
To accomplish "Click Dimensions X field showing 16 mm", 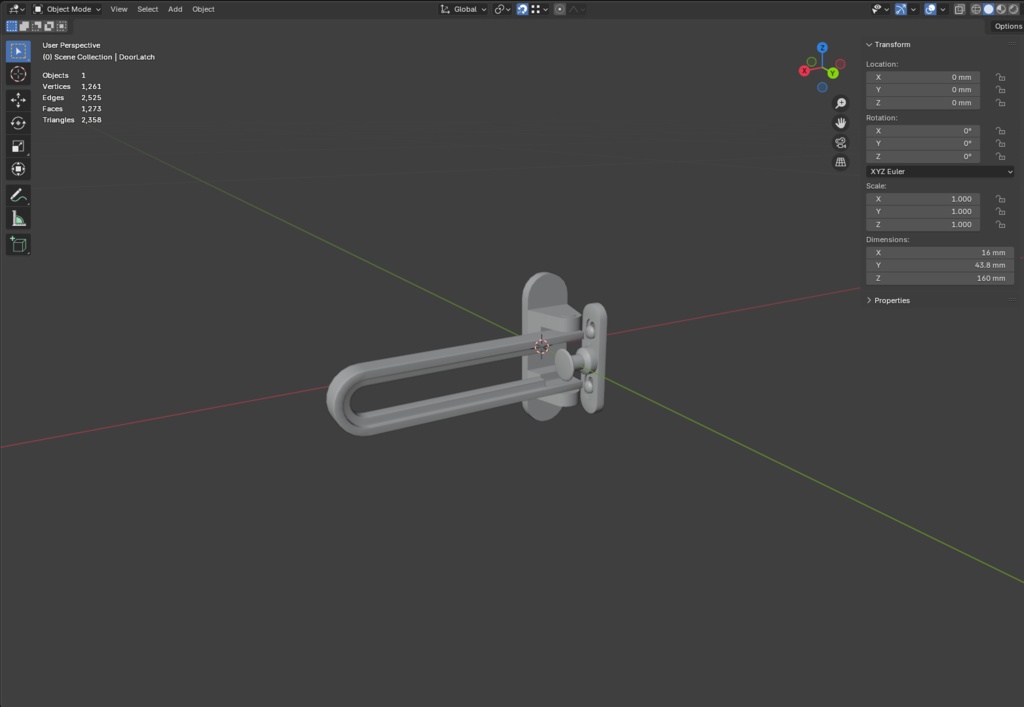I will [x=940, y=253].
